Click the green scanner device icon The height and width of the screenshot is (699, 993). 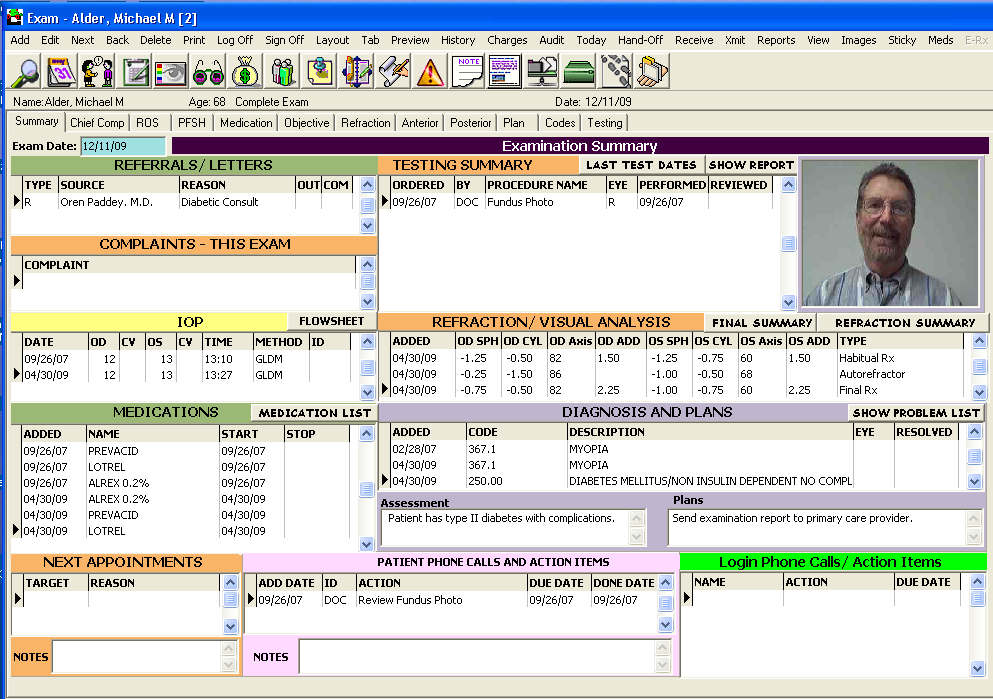(x=578, y=72)
